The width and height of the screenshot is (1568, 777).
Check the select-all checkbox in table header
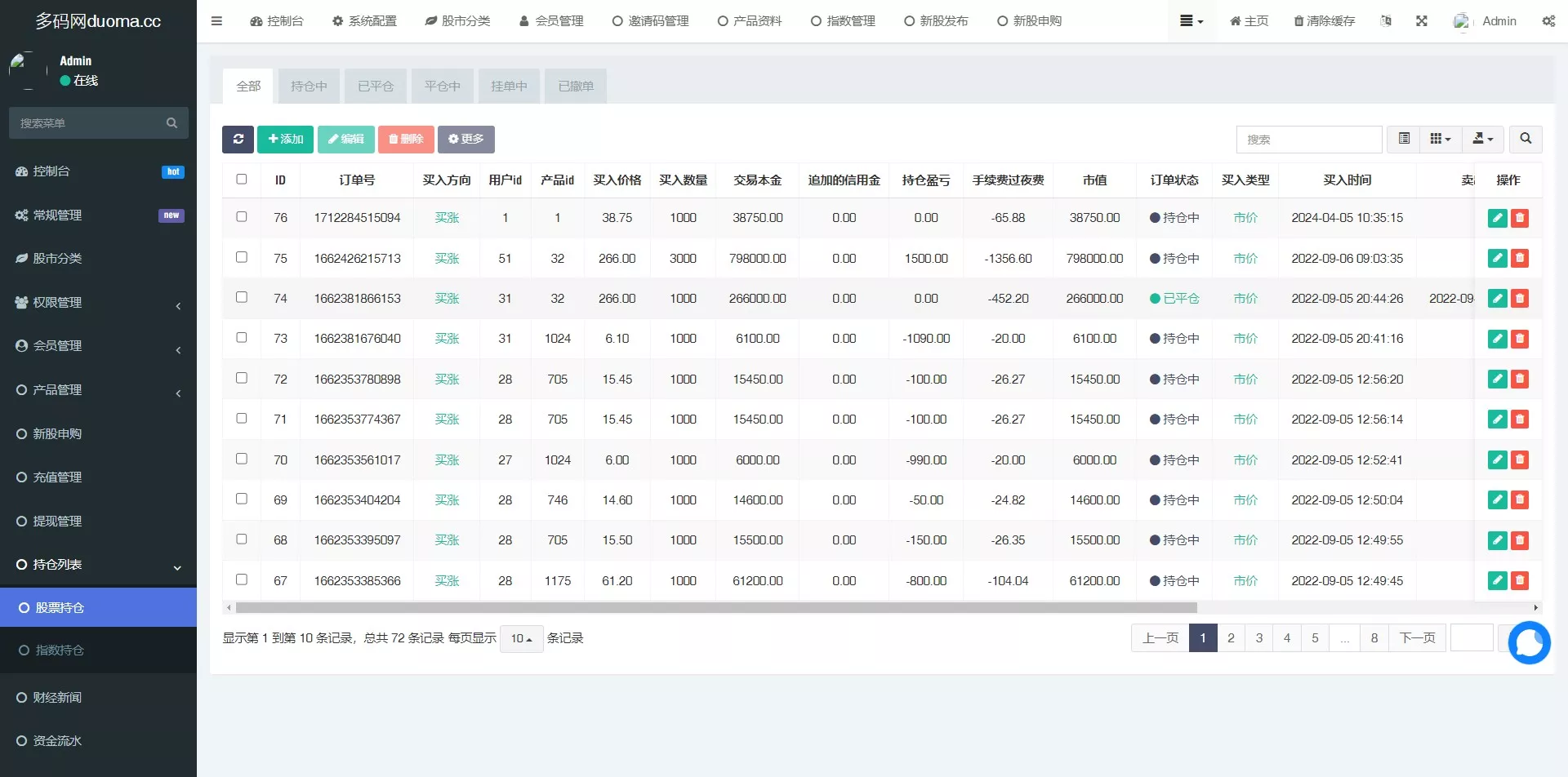[242, 180]
